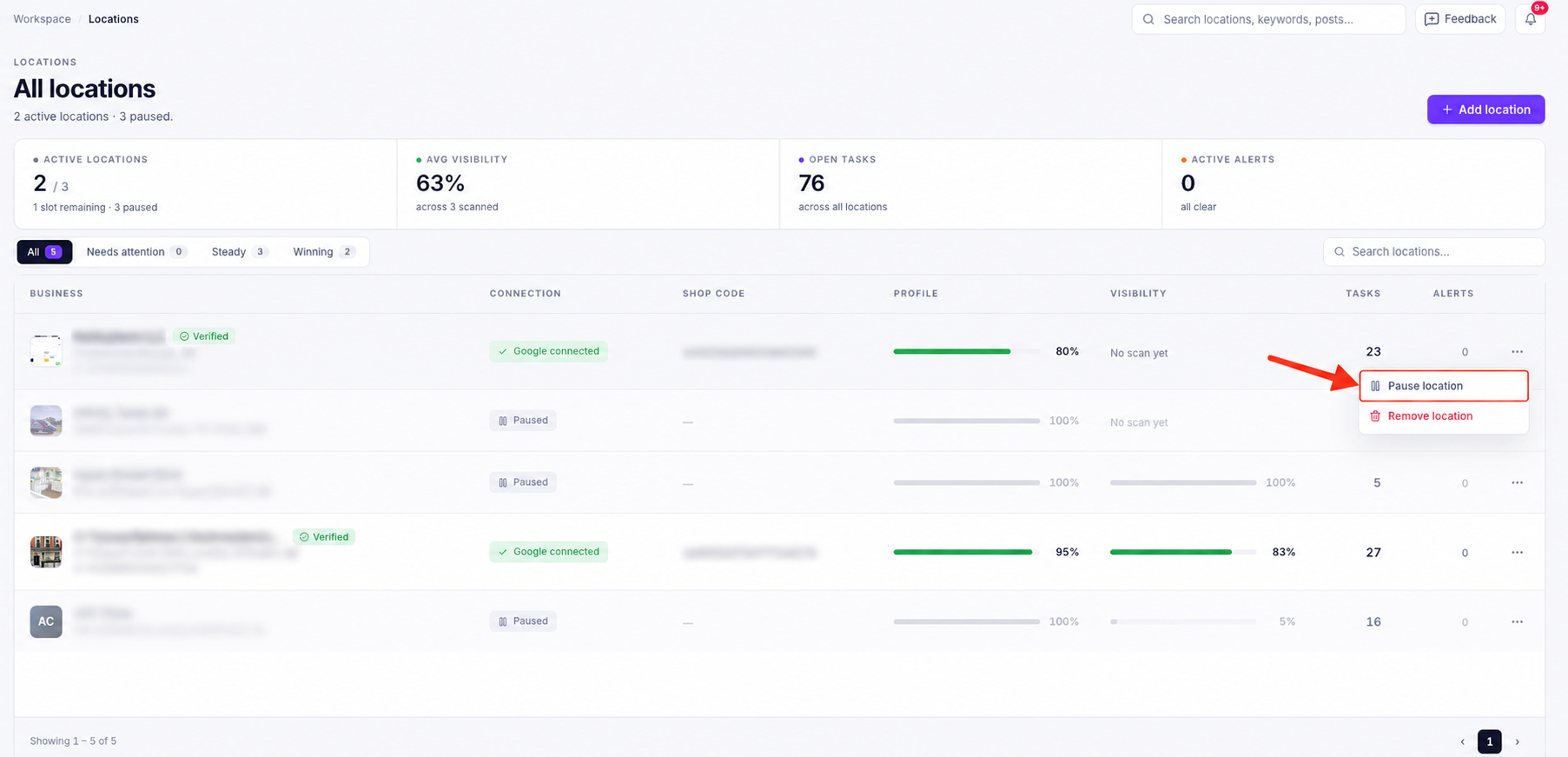The width and height of the screenshot is (1568, 757).
Task: Click the Tasks column header
Action: [1363, 294]
